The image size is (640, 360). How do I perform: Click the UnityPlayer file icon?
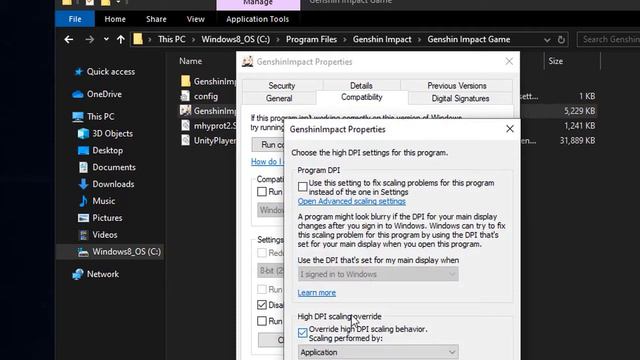(x=185, y=140)
